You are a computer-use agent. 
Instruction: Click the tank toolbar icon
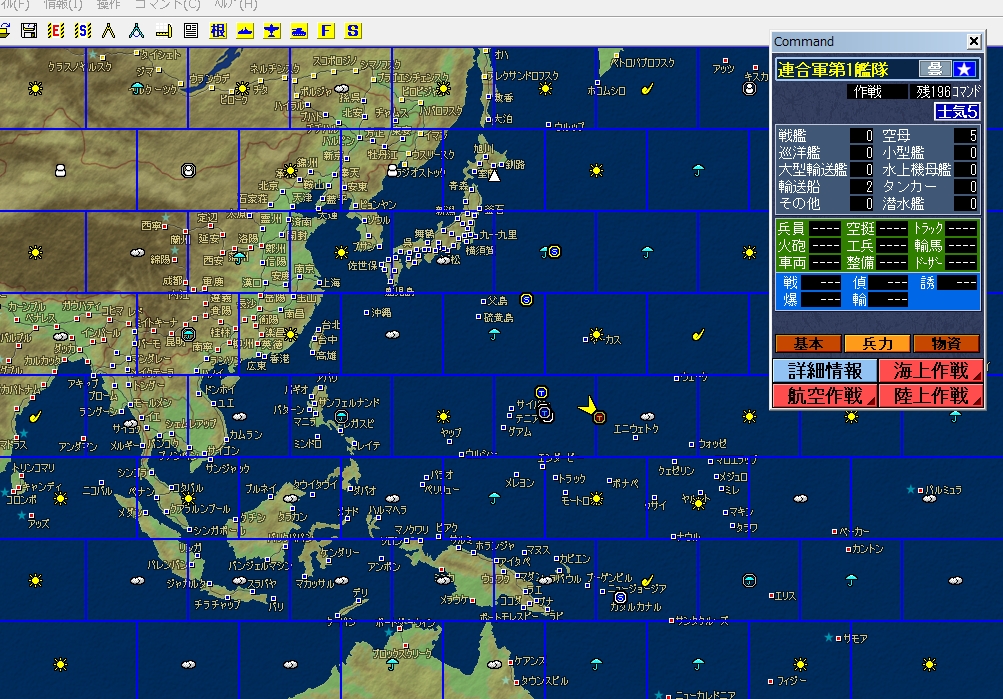(299, 31)
